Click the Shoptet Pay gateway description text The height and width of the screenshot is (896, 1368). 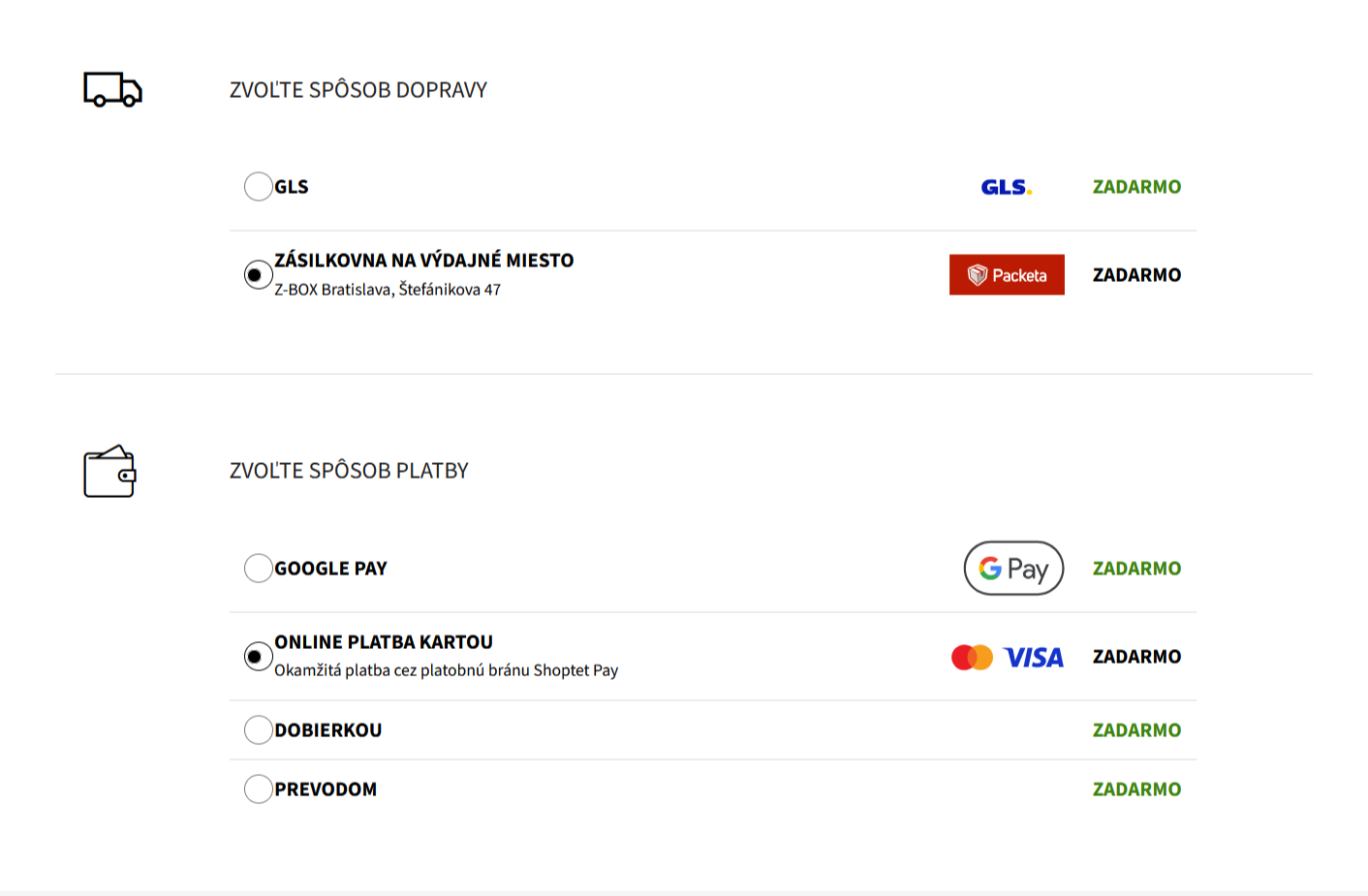coord(446,670)
